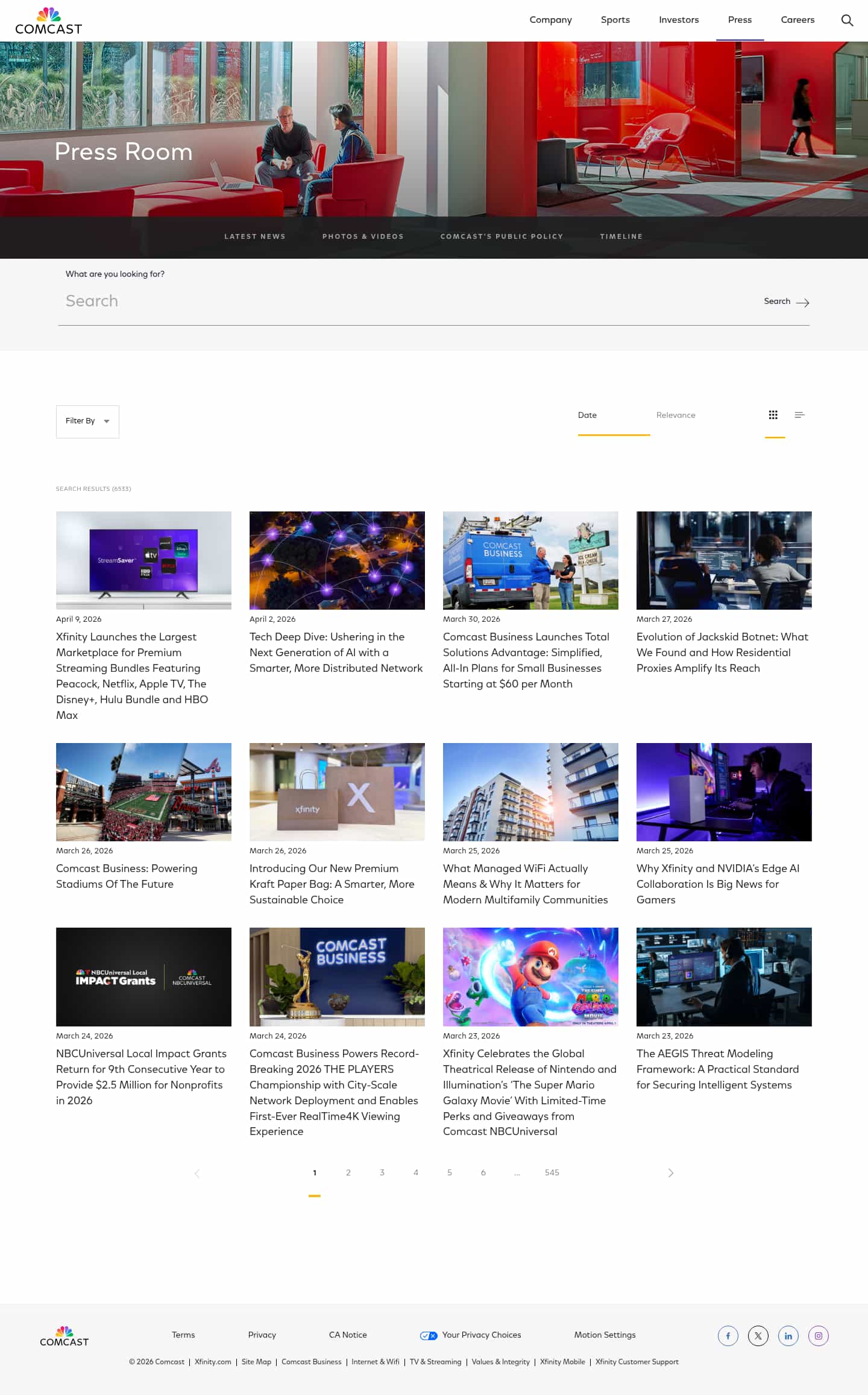The image size is (868, 1395).
Task: Open StreamSaver TV article thumbnail
Action: point(143,560)
